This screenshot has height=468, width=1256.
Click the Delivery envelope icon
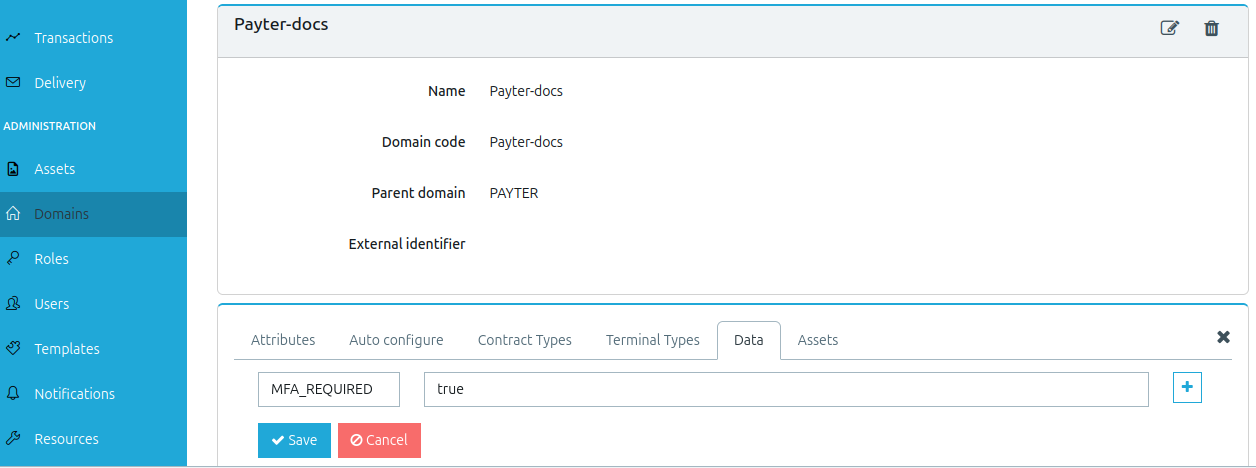point(13,83)
